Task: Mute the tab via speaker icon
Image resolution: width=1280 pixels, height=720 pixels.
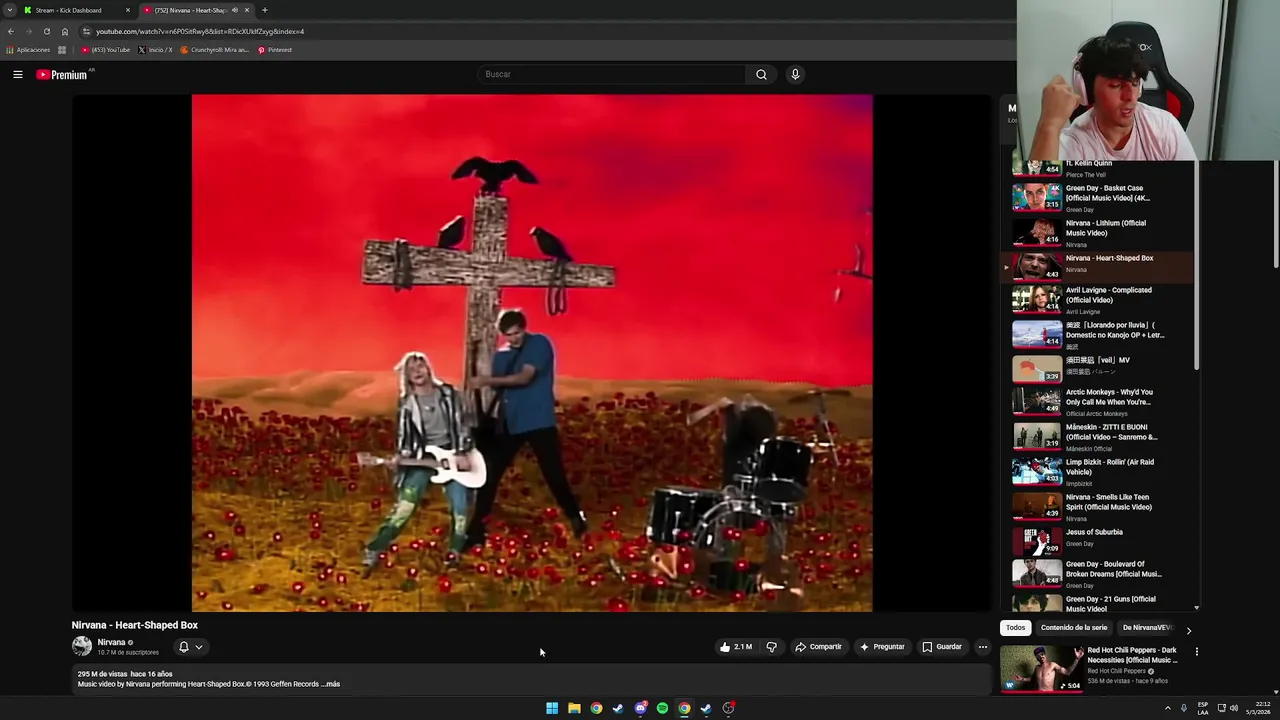Action: click(235, 10)
